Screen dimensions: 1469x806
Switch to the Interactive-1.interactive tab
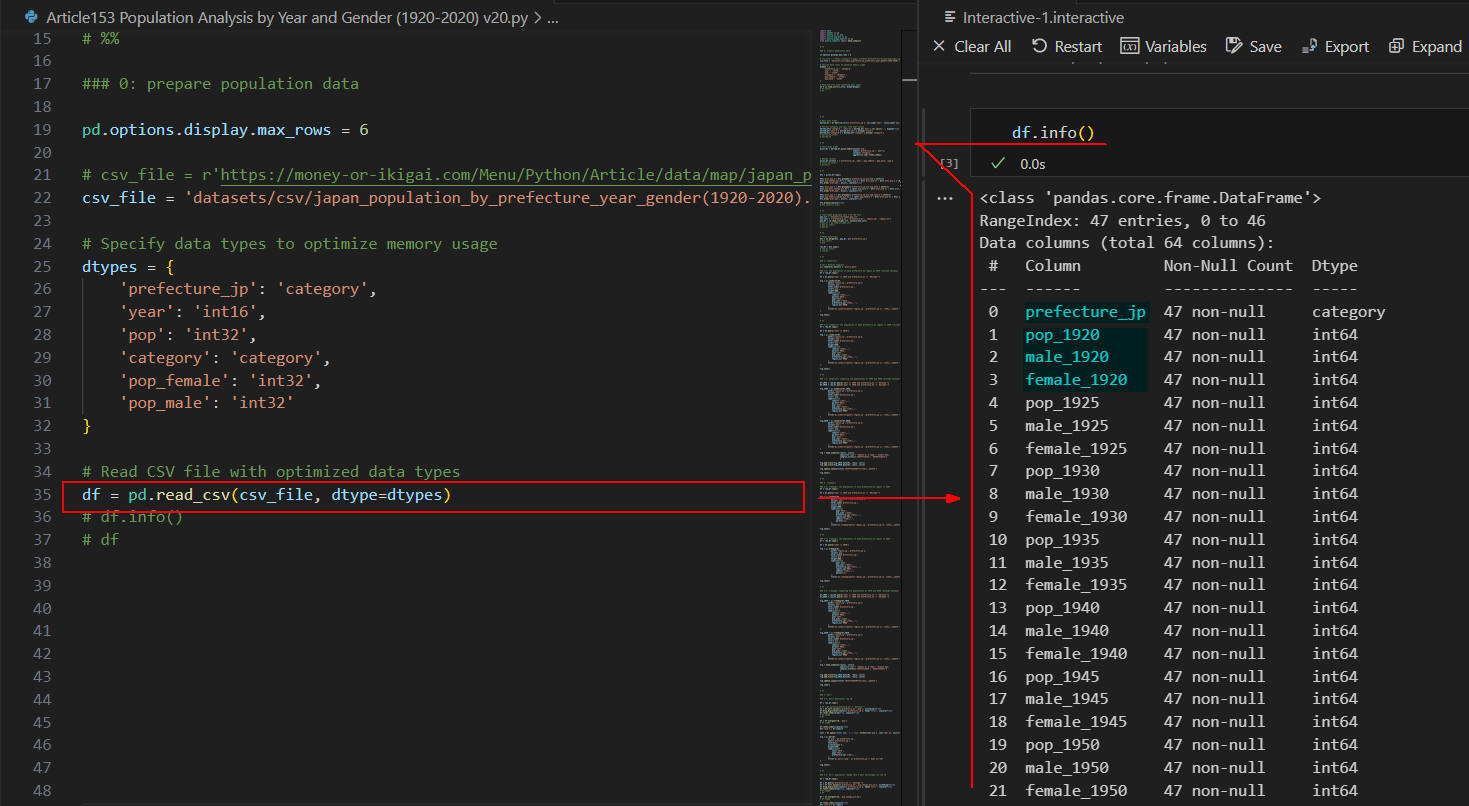[x=1034, y=18]
